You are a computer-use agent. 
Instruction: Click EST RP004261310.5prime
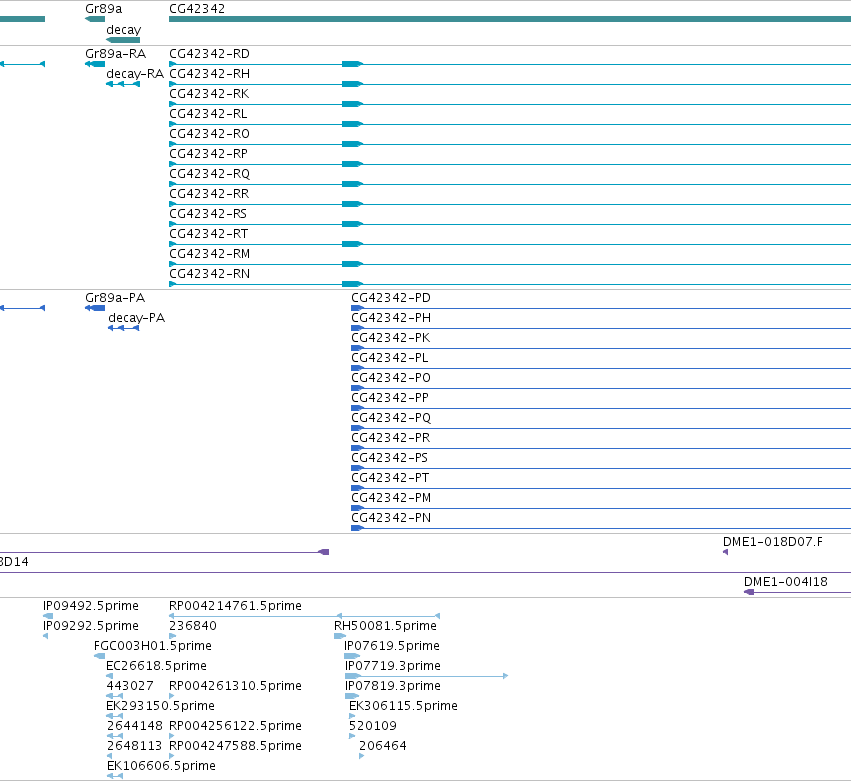(x=235, y=686)
